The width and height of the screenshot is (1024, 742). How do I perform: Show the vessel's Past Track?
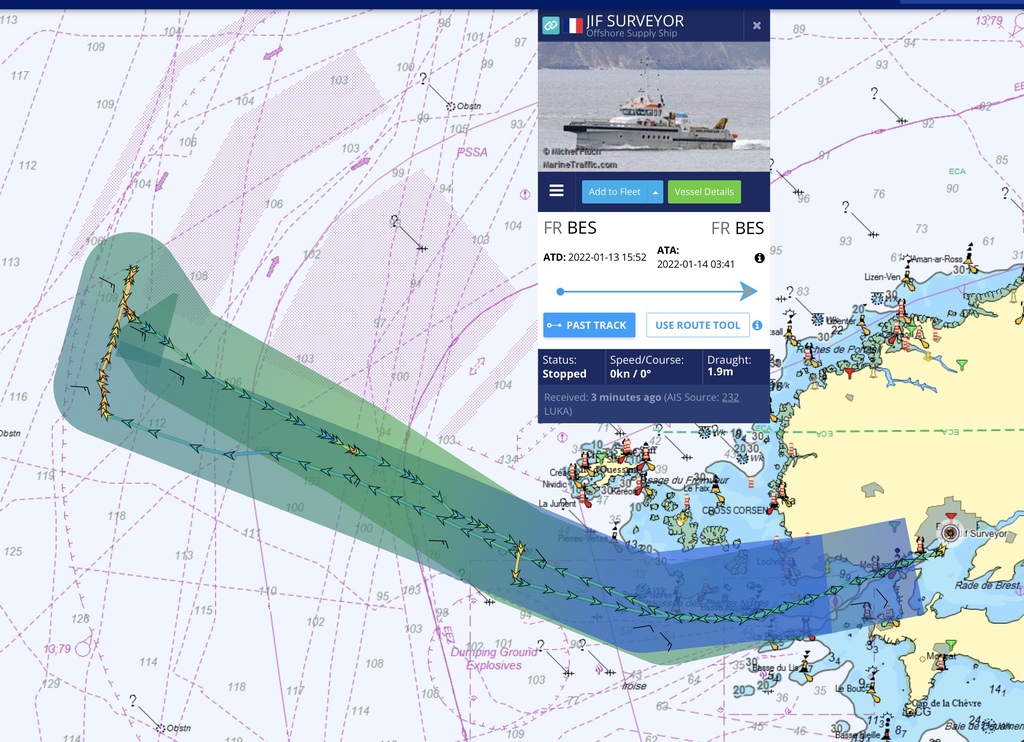pyautogui.click(x=589, y=325)
